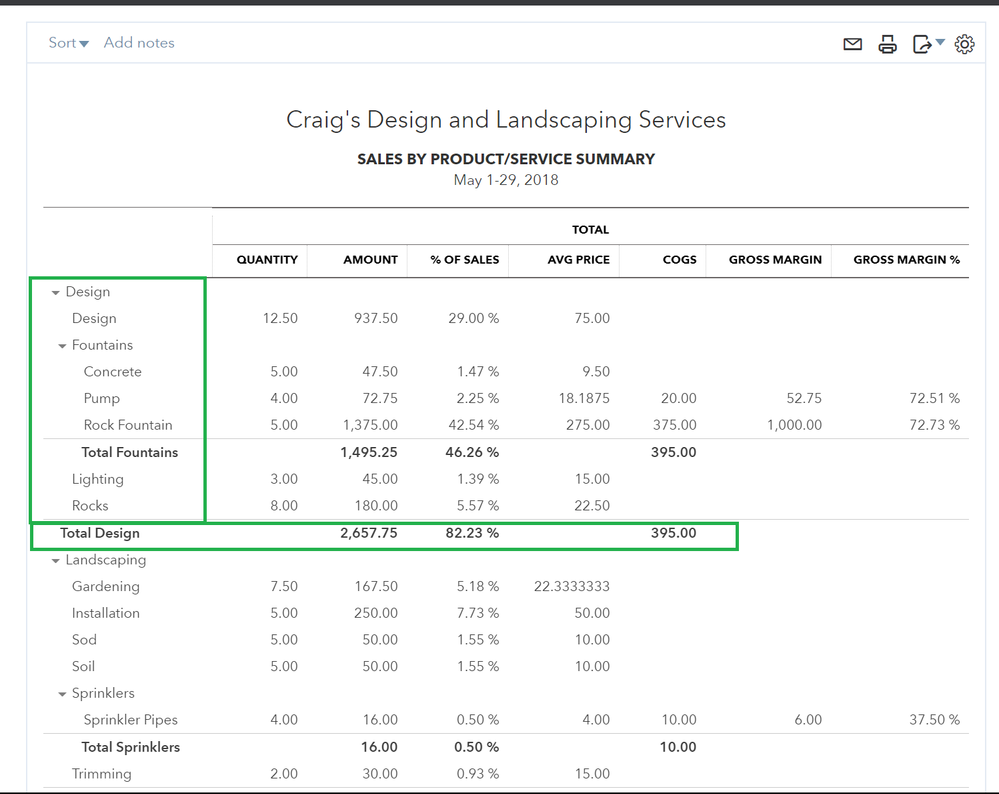Screen dimensions: 999x794
Task: Click the Rock Fountain amount 1,375.00
Action: tap(370, 425)
